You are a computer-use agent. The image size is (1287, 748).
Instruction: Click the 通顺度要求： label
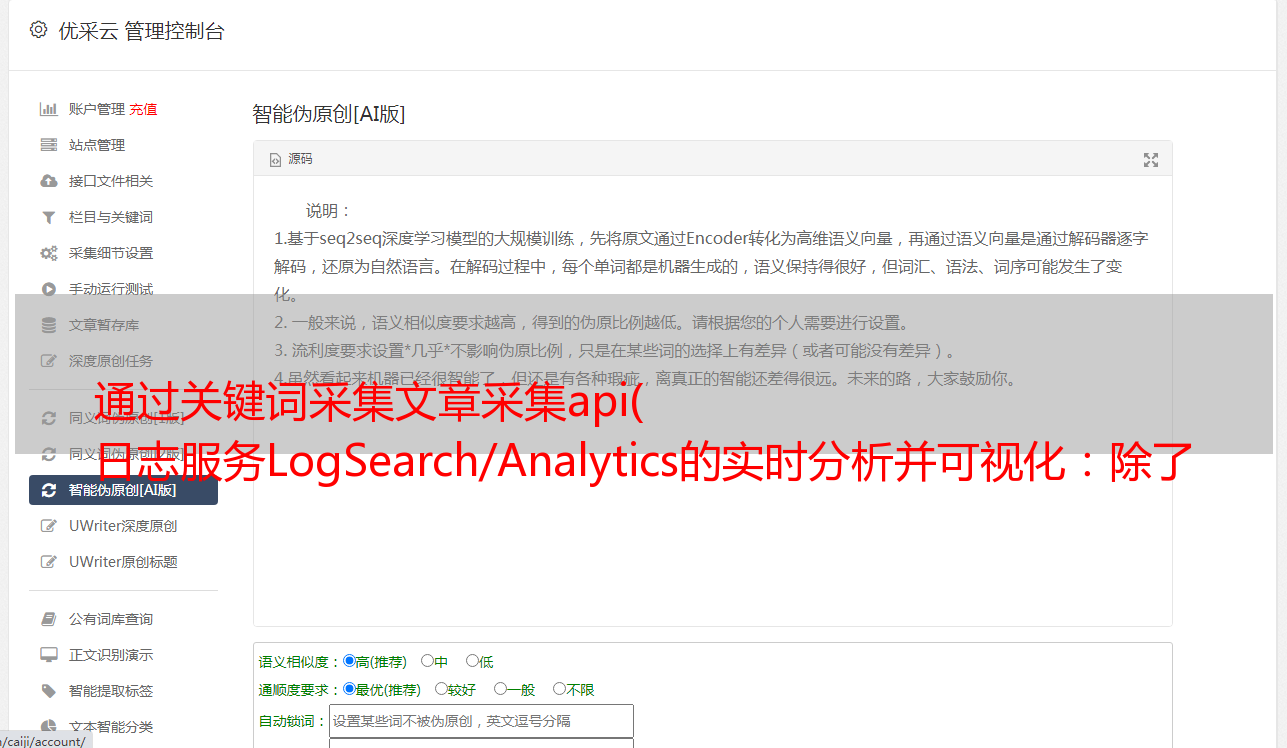(x=300, y=690)
